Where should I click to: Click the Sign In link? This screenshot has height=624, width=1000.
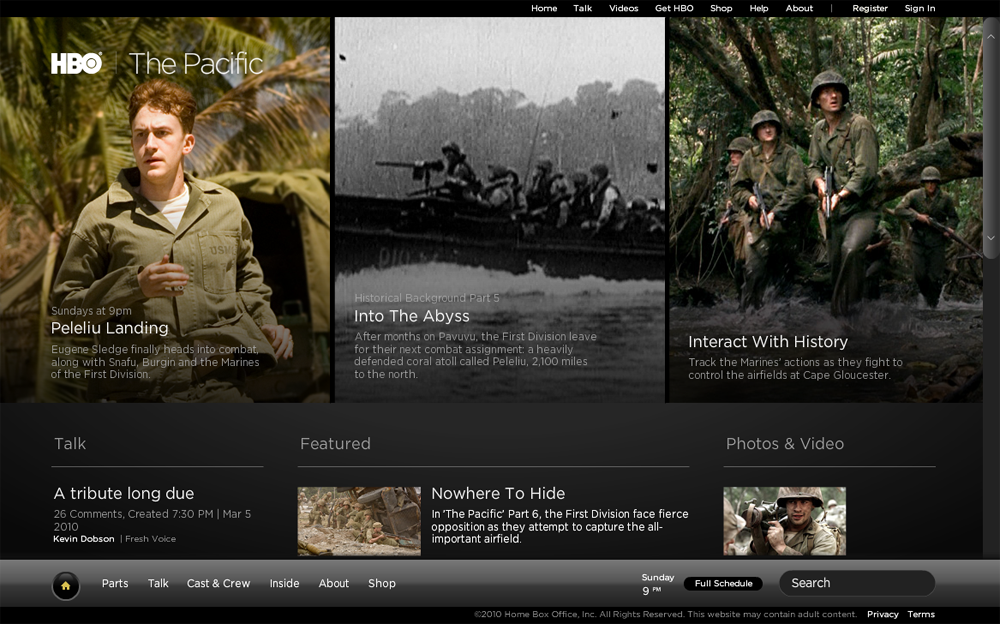coord(920,8)
